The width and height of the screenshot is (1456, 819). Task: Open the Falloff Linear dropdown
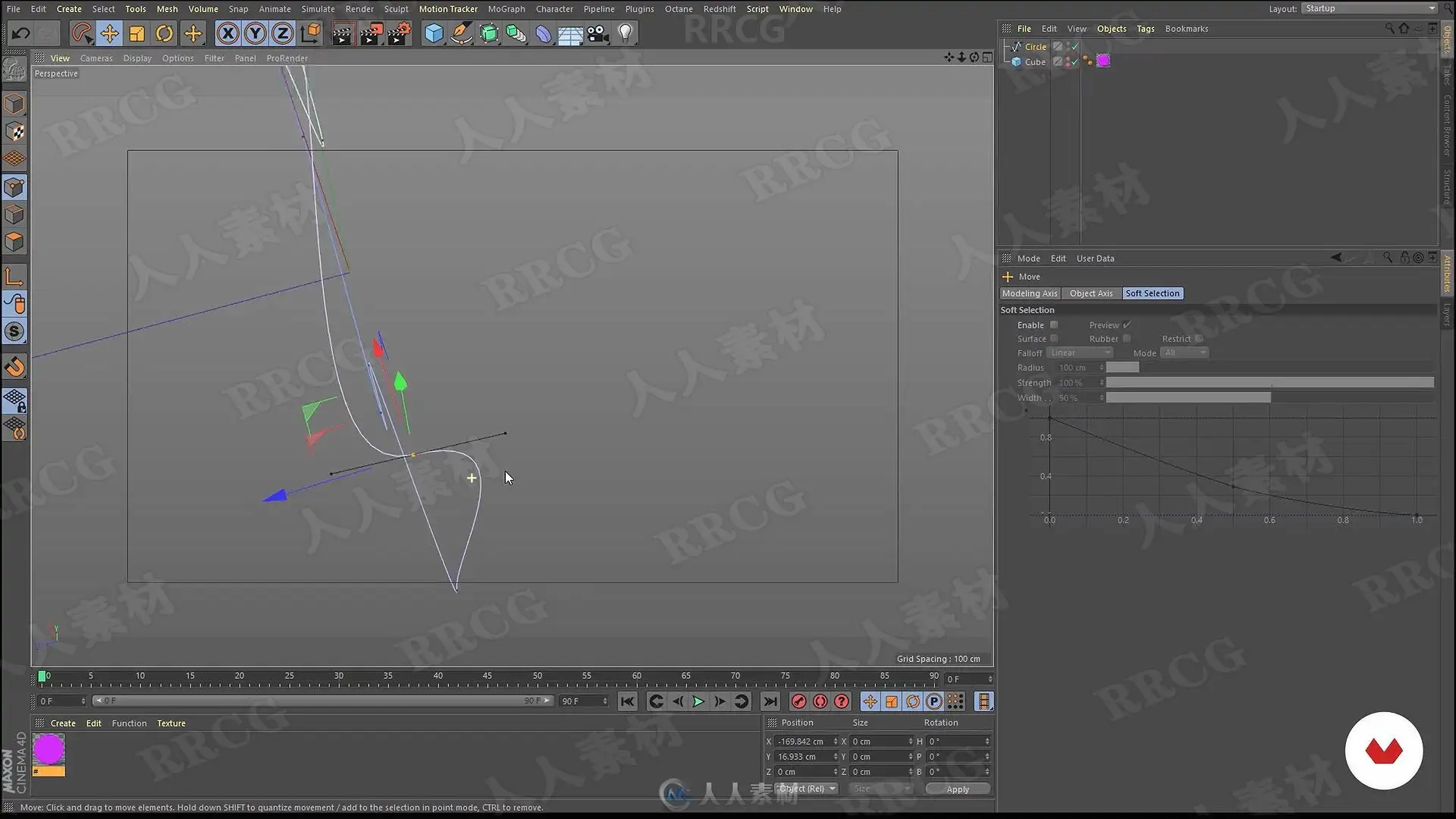1080,353
